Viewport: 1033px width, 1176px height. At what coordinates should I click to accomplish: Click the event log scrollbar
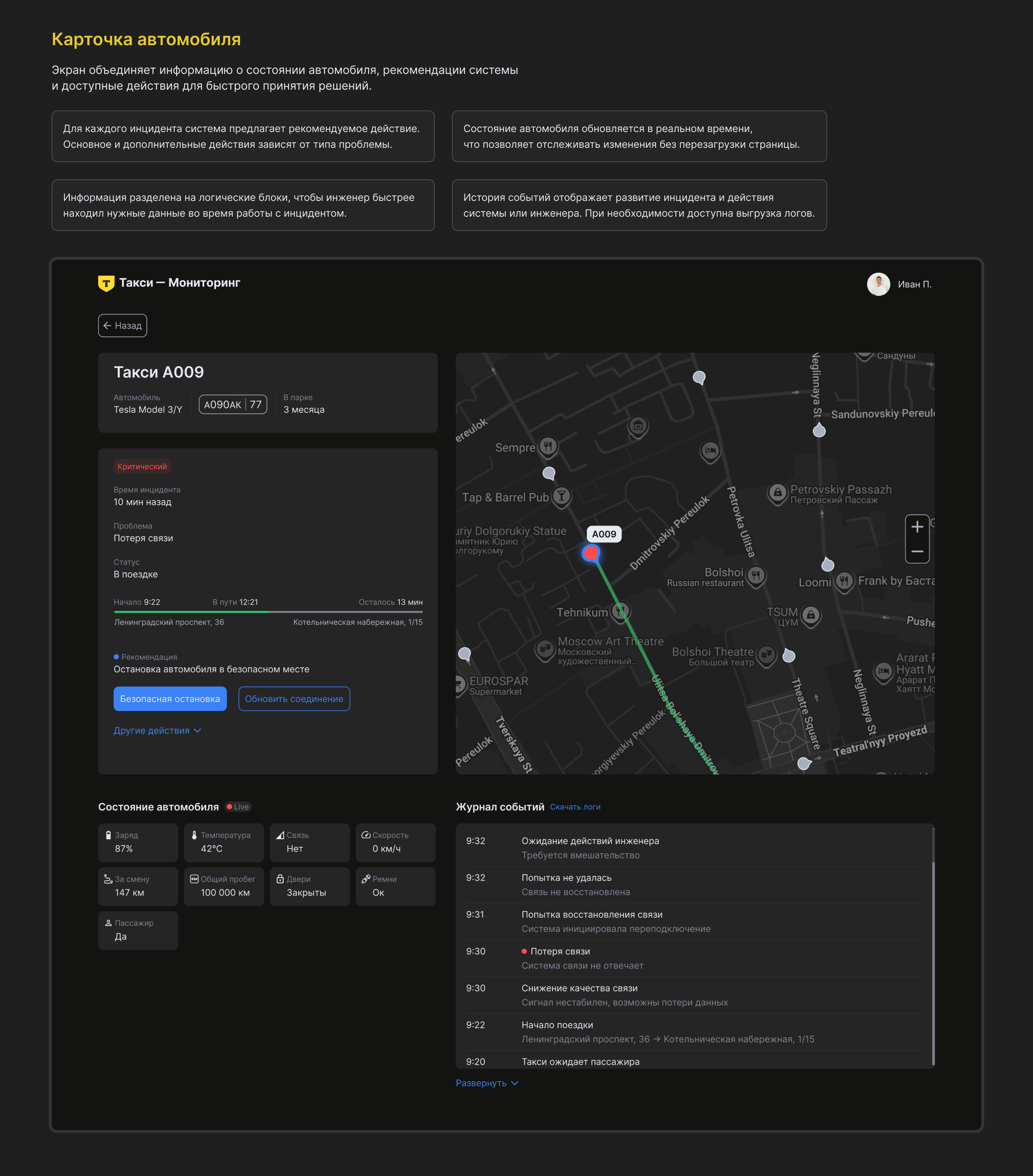(x=933, y=946)
